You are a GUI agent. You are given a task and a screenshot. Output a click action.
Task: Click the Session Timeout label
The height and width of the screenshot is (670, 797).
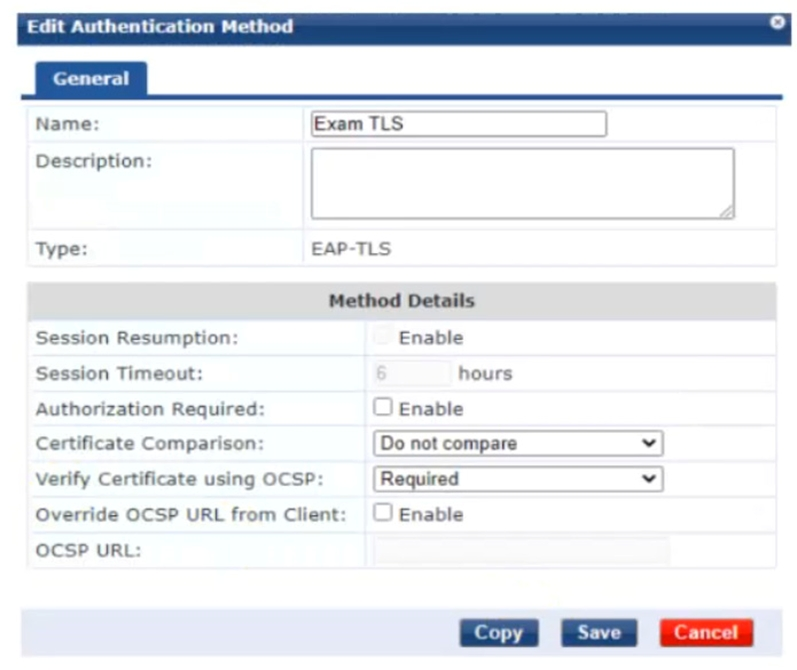[x=119, y=373]
